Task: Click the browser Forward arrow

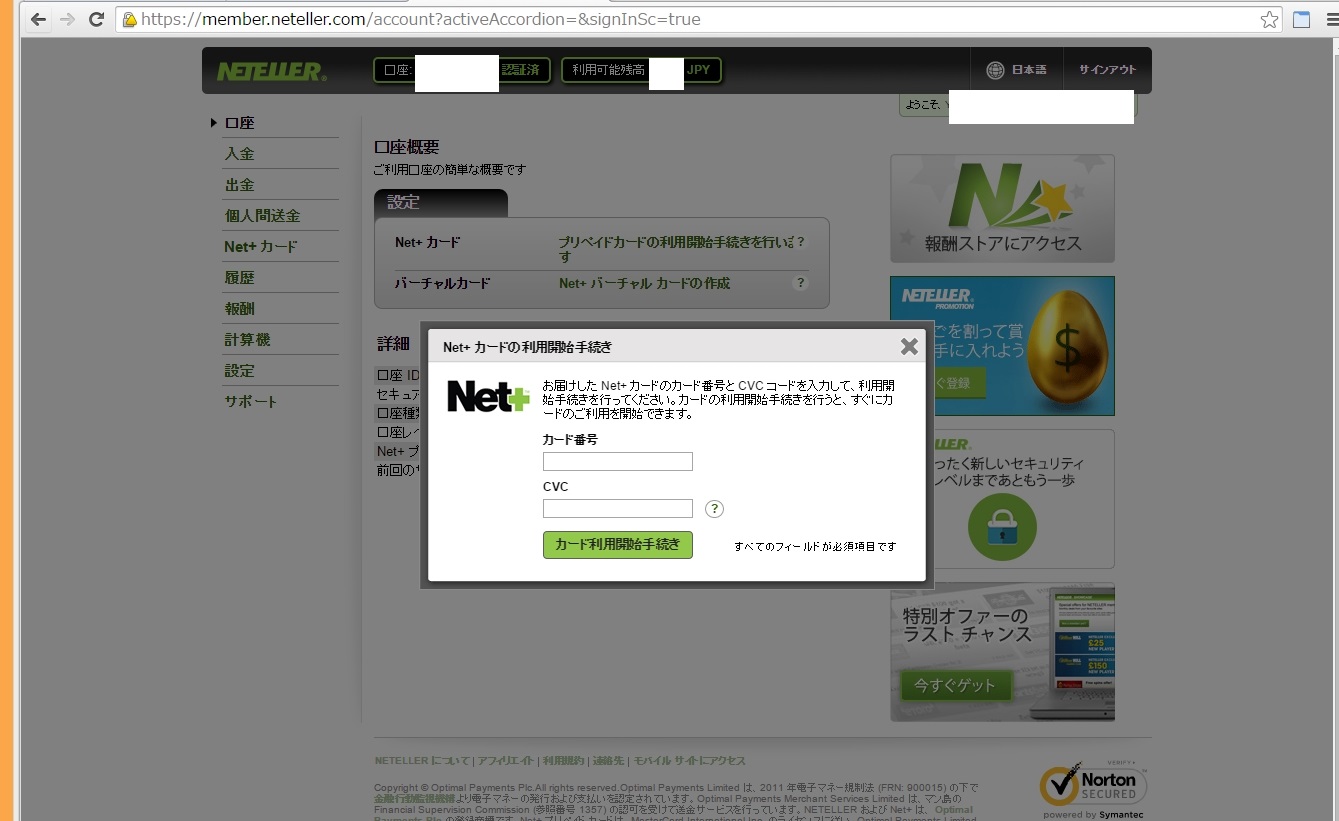Action: point(67,19)
